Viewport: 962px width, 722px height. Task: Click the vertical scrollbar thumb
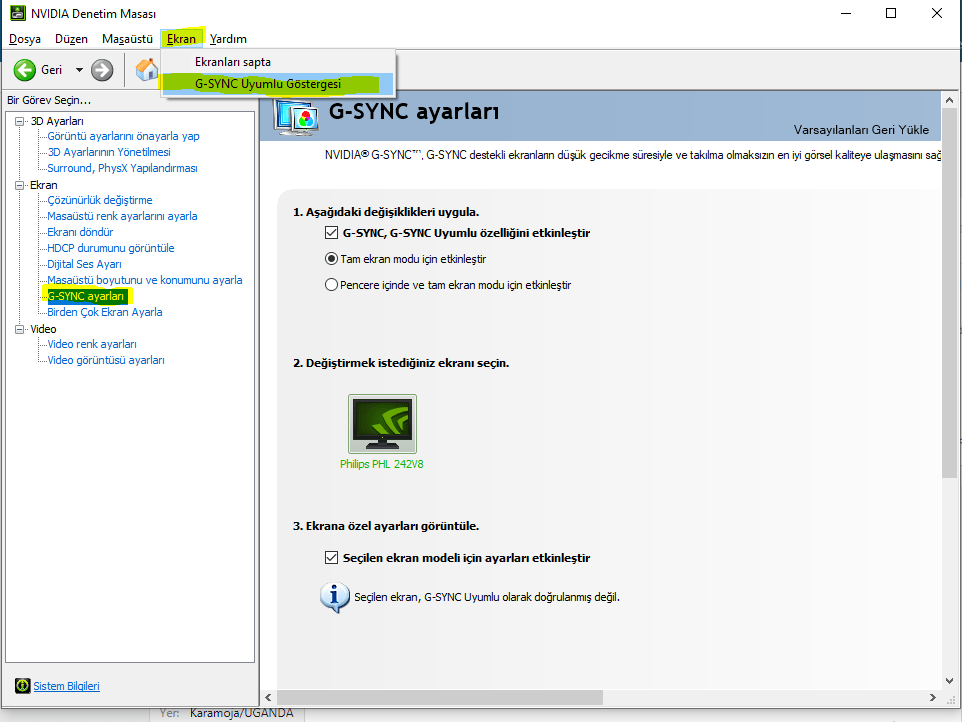(949, 294)
